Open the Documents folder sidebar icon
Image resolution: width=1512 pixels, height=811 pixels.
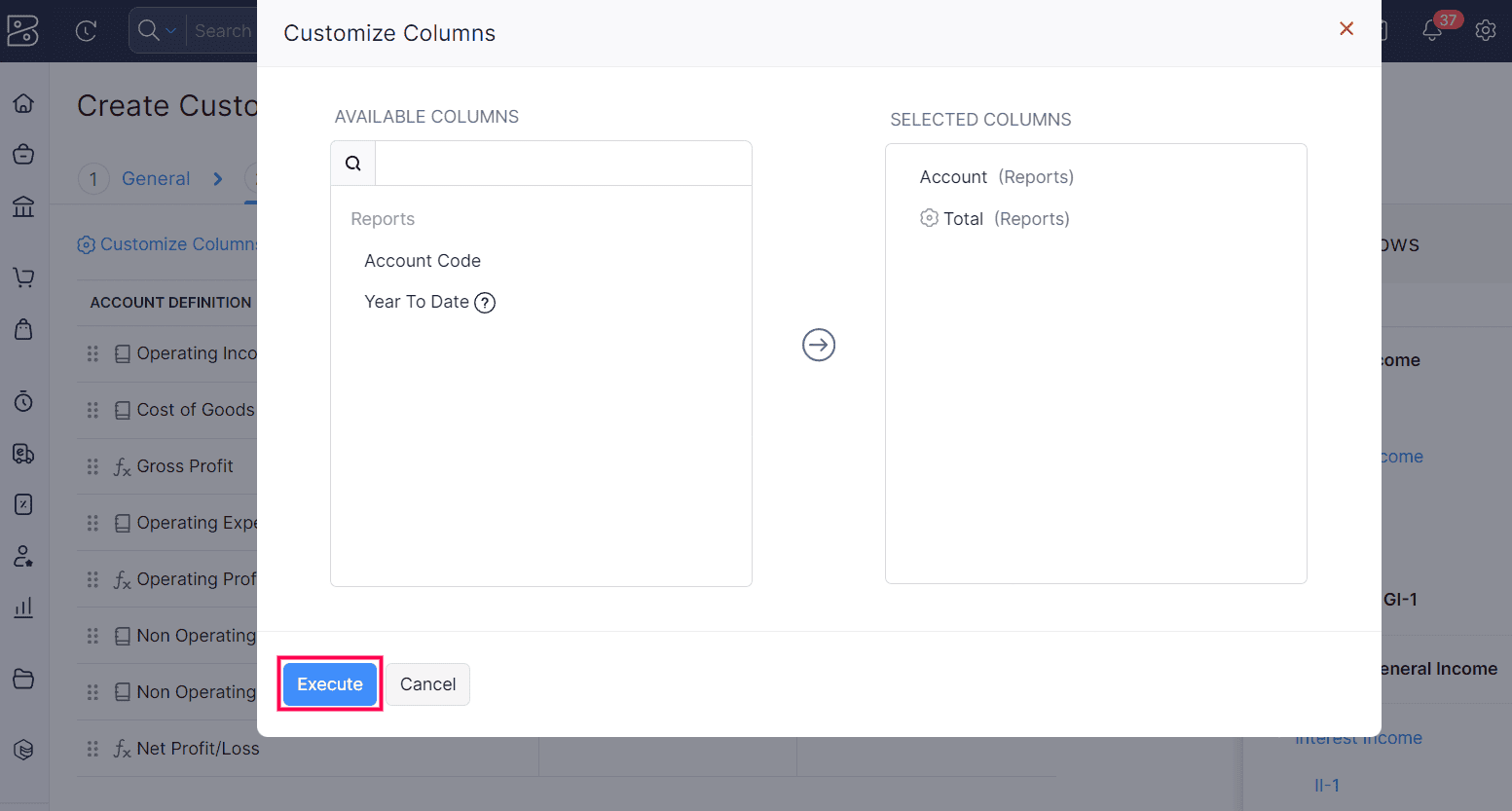(23, 679)
